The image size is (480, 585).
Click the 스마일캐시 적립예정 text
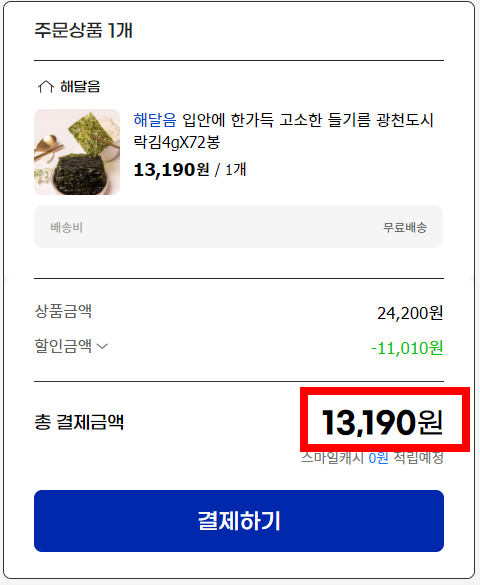pyautogui.click(x=372, y=457)
